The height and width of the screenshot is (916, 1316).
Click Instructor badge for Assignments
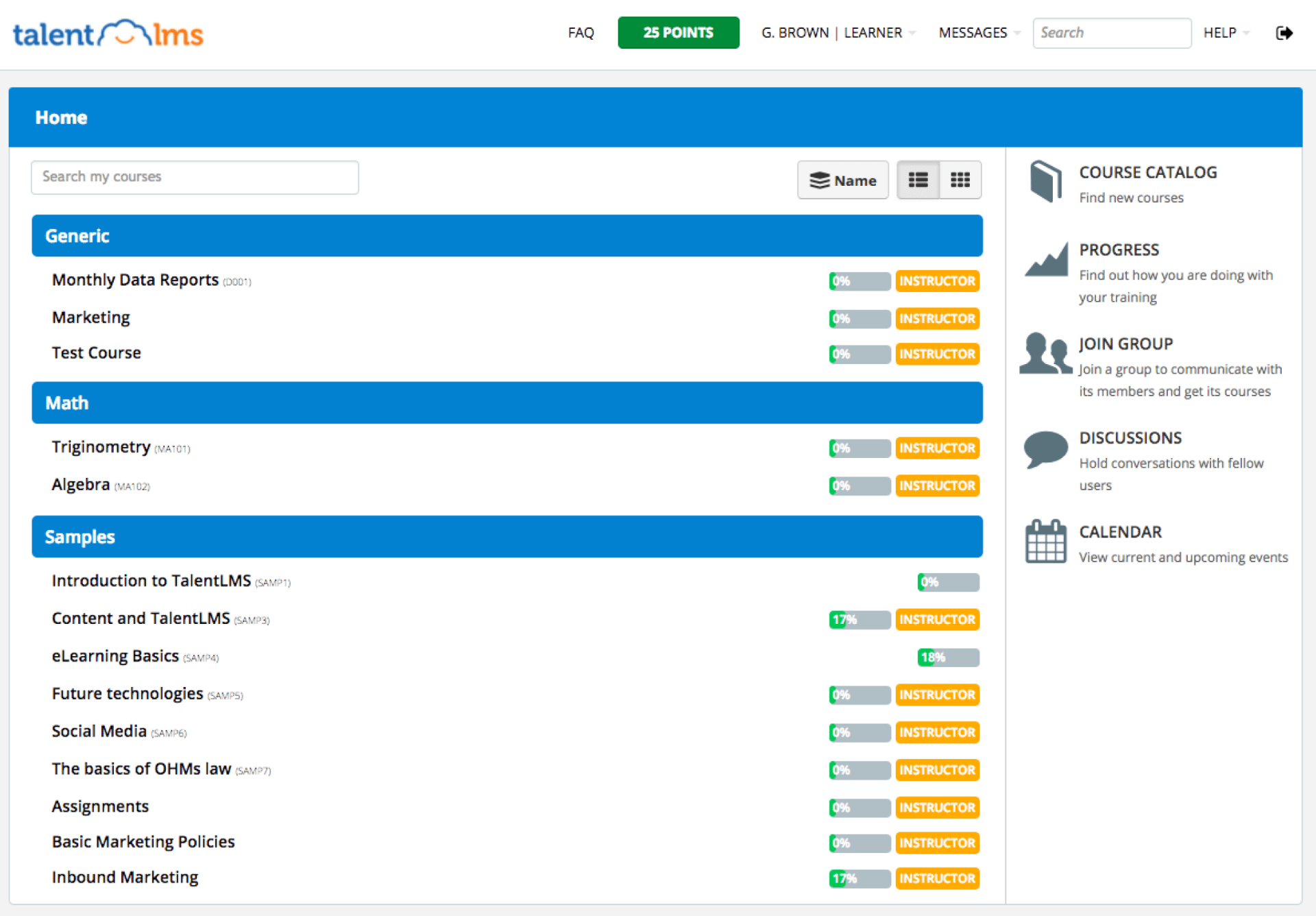tap(937, 808)
